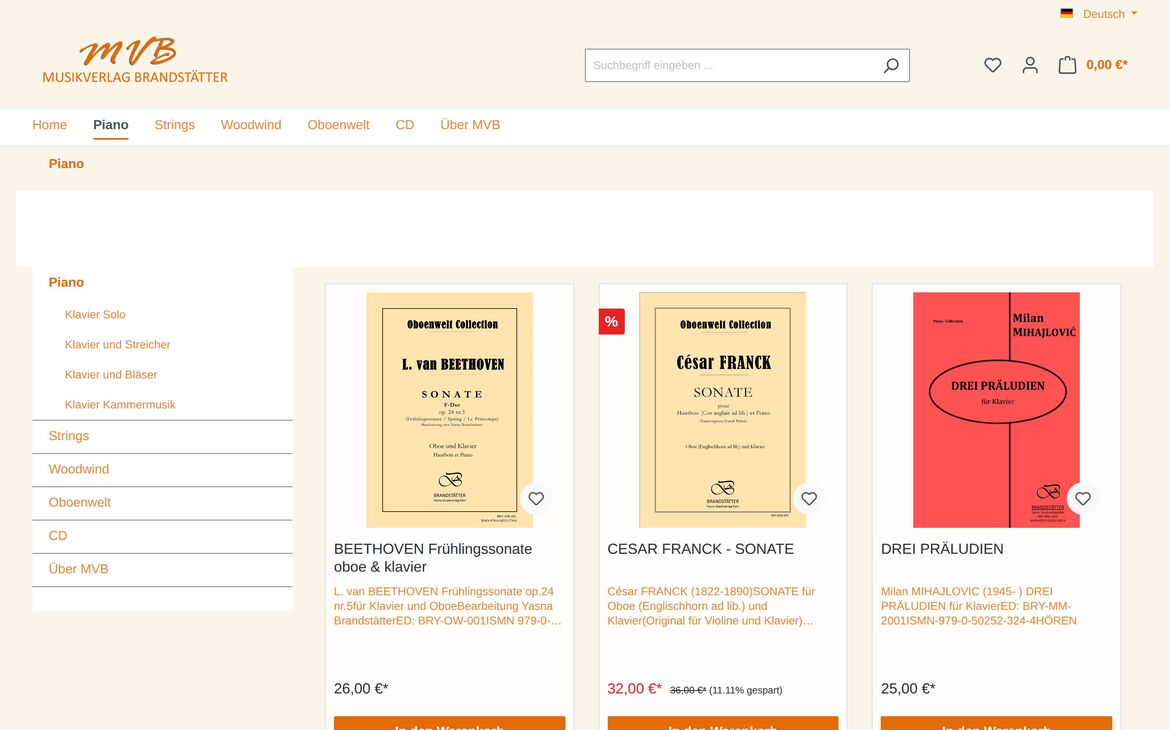Add Drei Präludien to cart

point(996,723)
